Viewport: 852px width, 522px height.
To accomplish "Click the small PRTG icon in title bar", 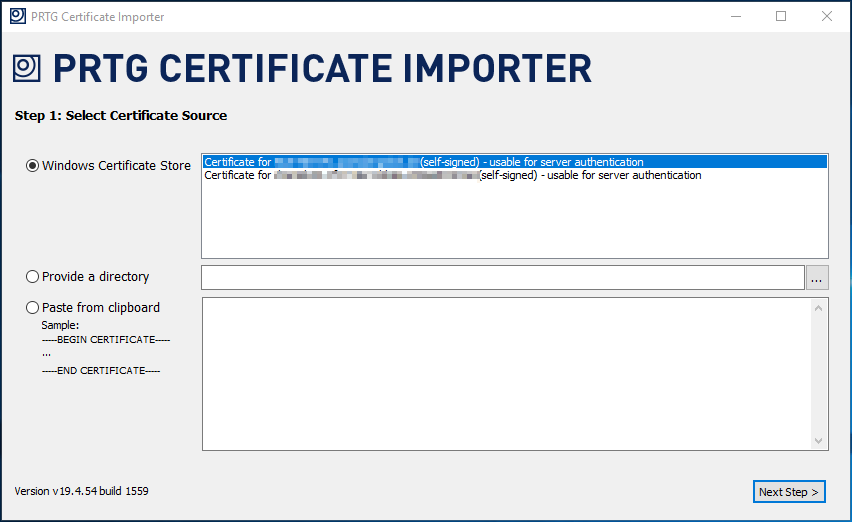I will pyautogui.click(x=15, y=17).
